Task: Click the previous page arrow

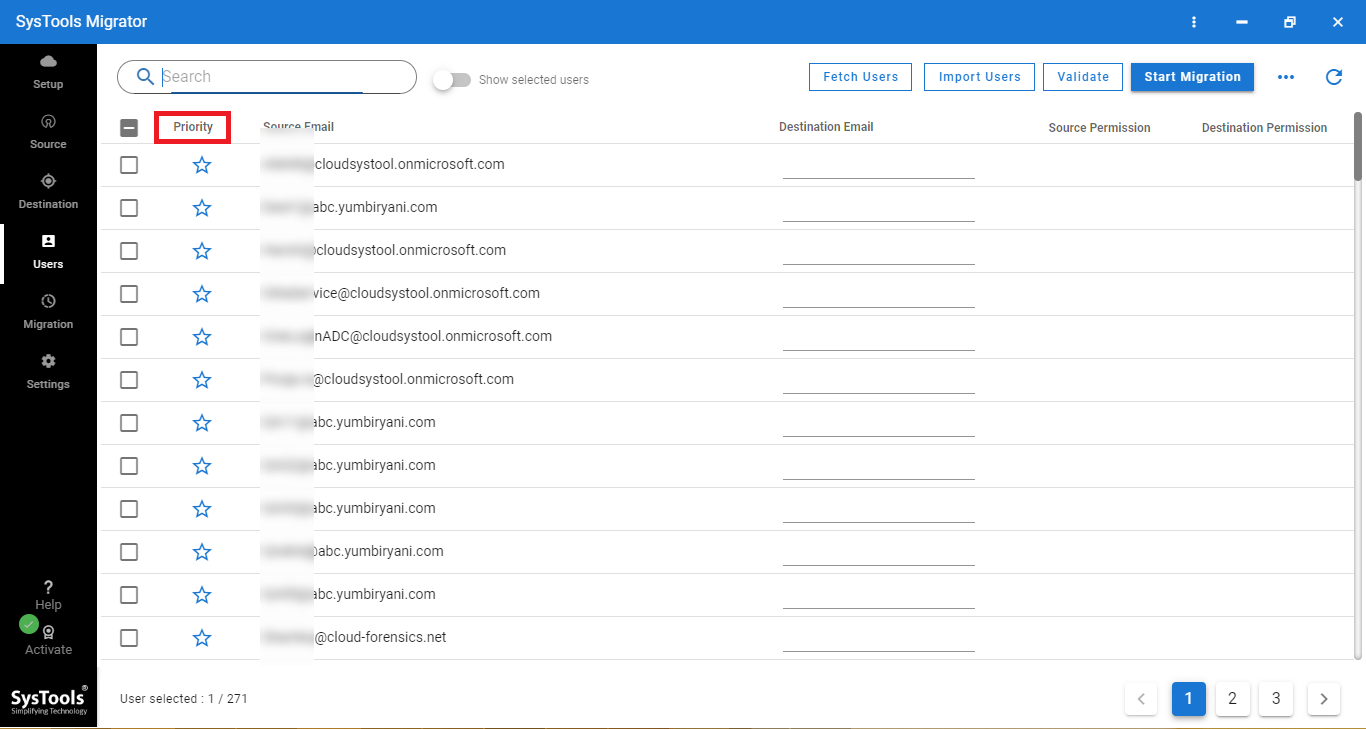Action: point(1141,699)
